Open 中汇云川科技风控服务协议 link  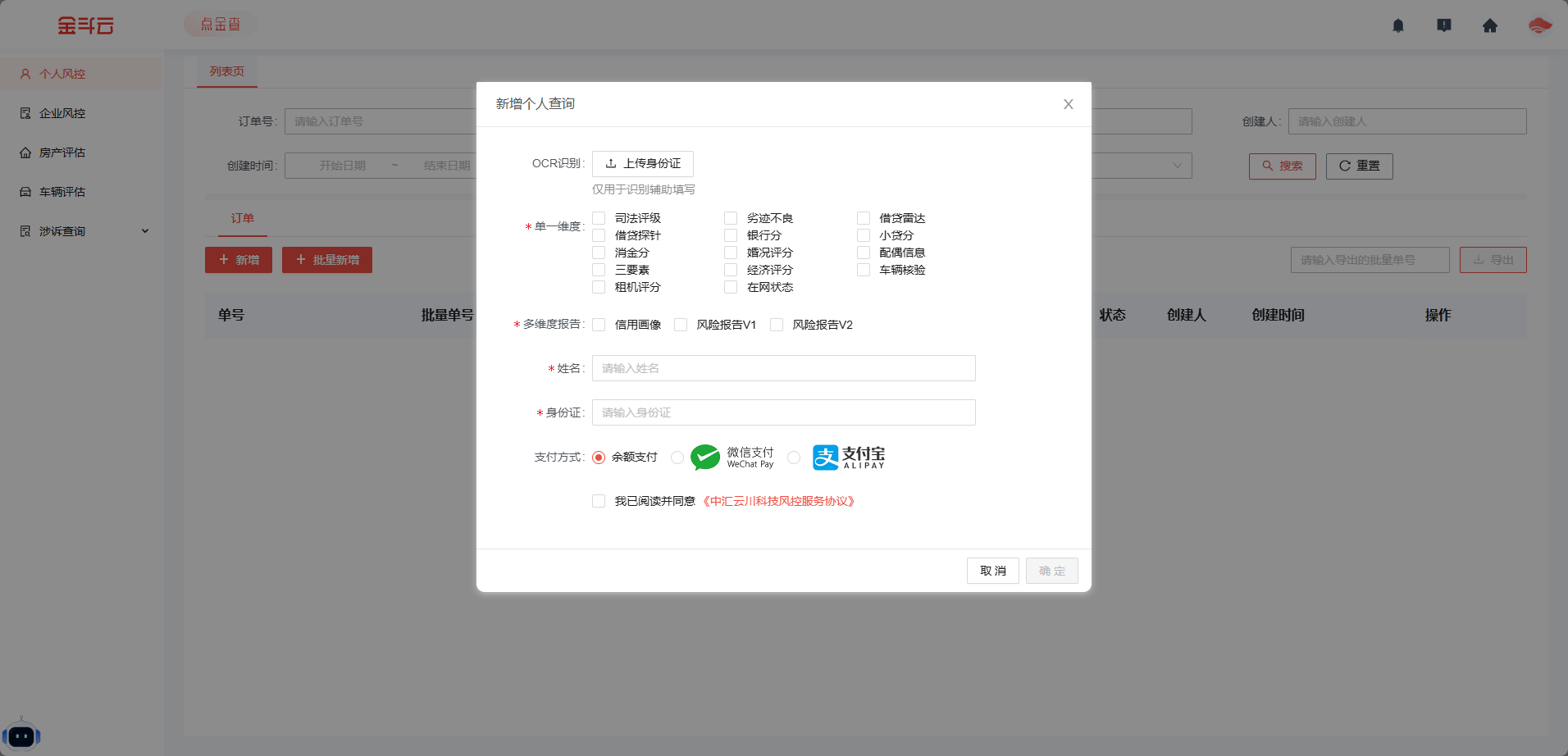tap(779, 501)
